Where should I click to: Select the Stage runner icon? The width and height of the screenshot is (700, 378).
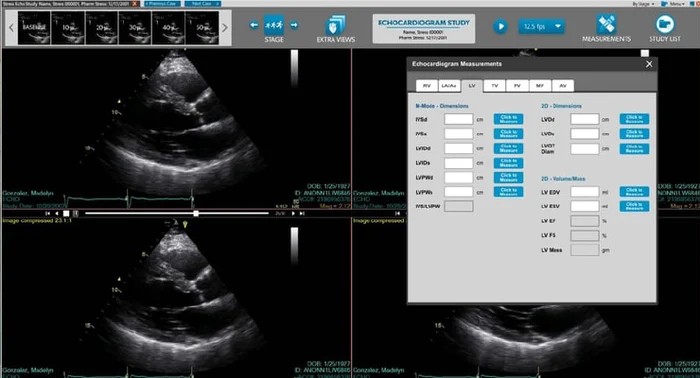tap(274, 25)
